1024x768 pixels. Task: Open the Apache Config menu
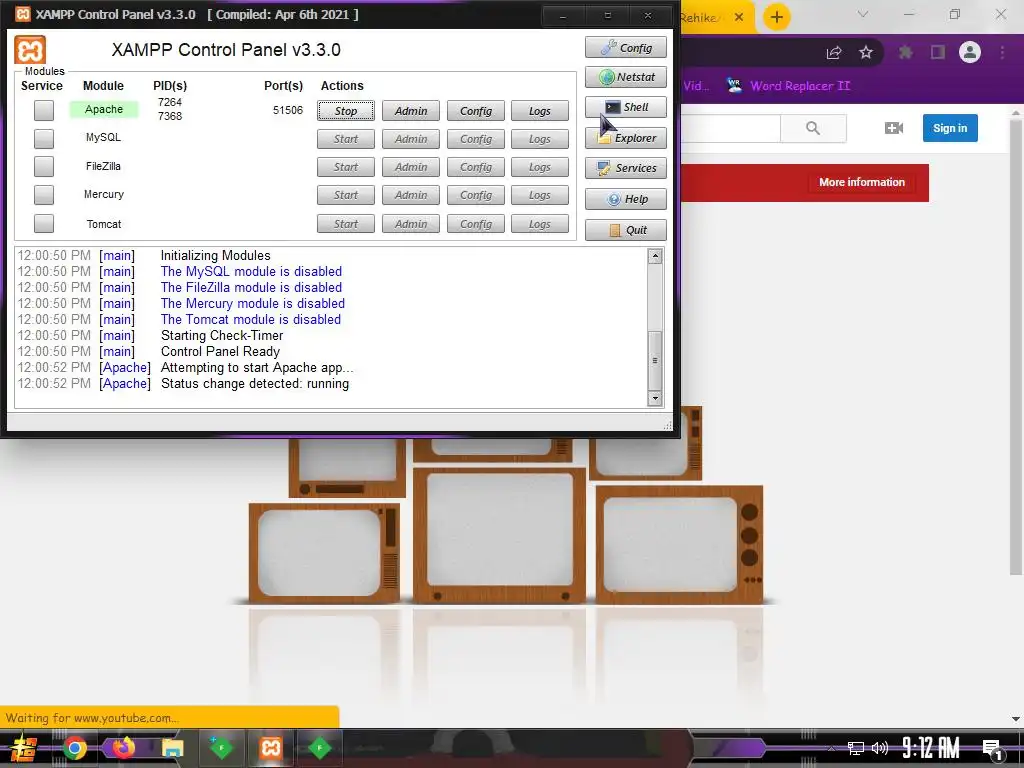475,111
